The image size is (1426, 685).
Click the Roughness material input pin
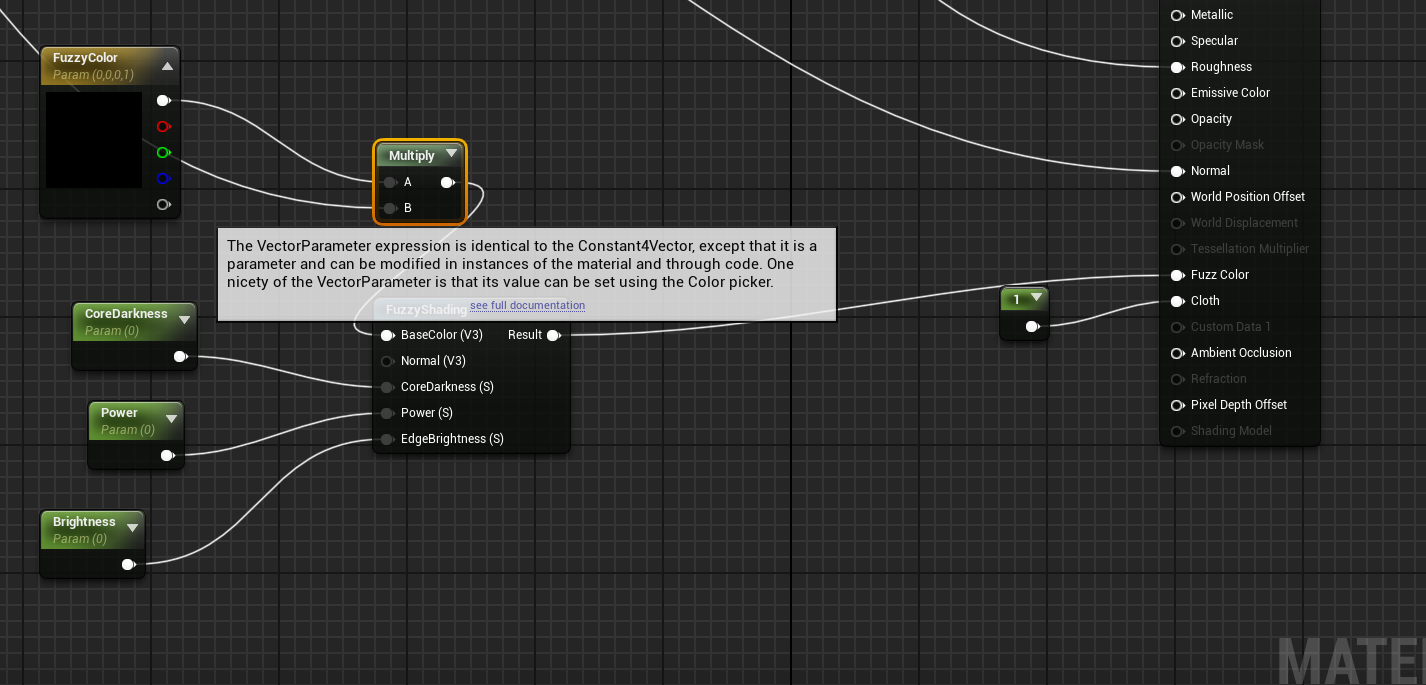point(1178,67)
